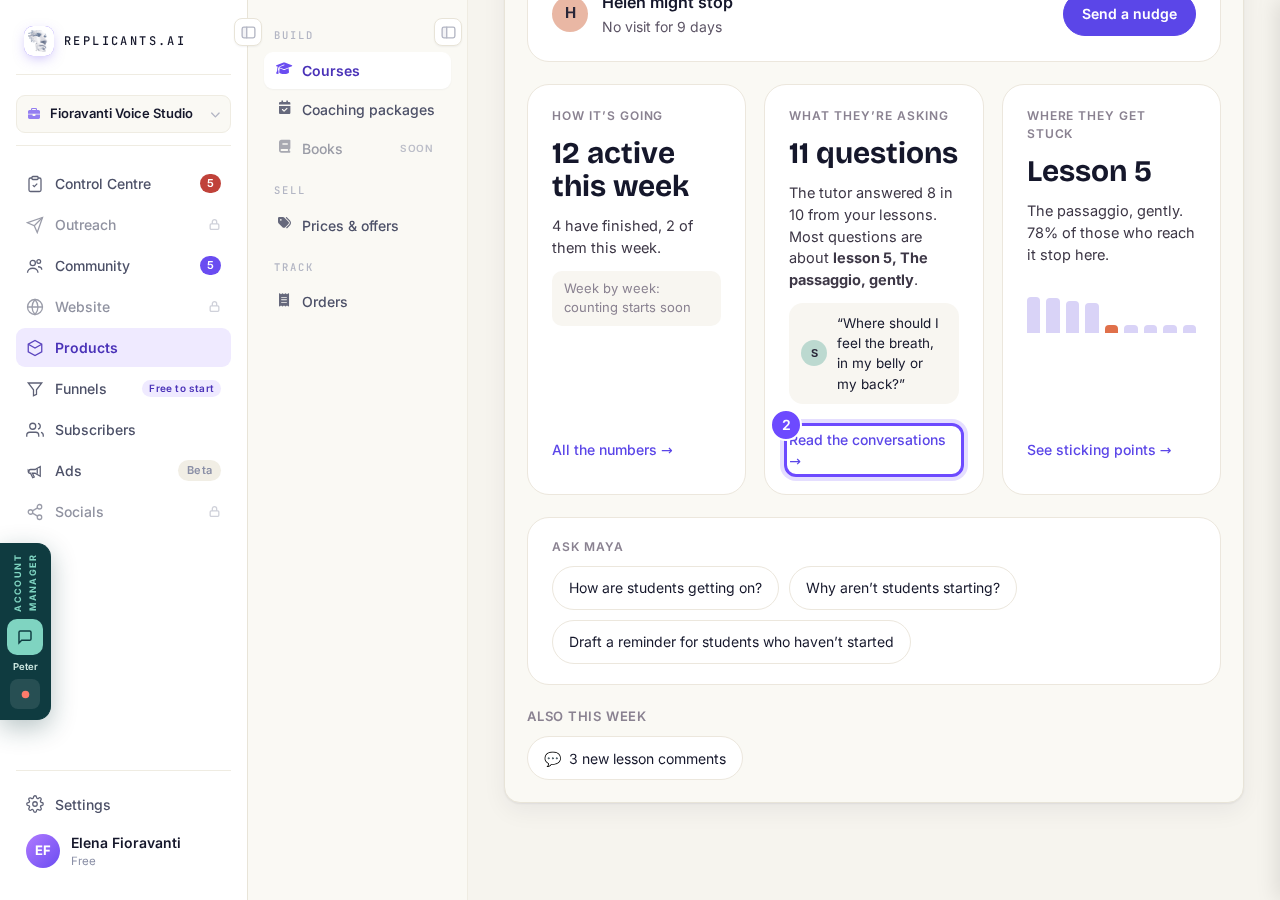
Task: Click the red record dot button
Action: click(x=25, y=694)
